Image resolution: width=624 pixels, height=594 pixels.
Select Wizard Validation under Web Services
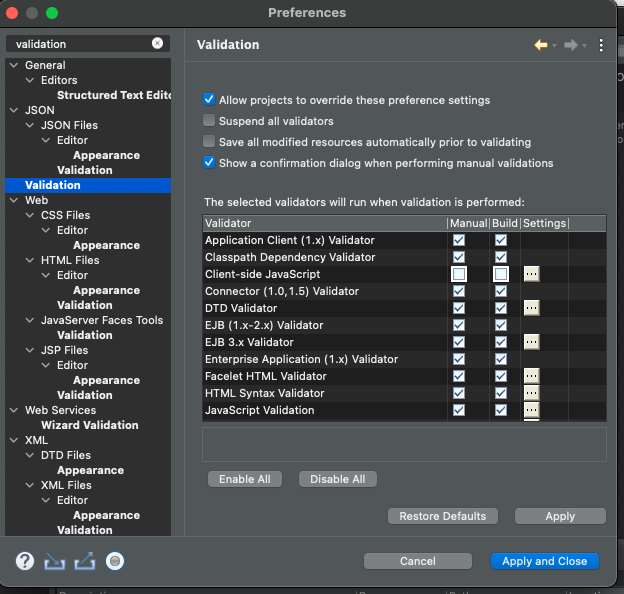90,425
